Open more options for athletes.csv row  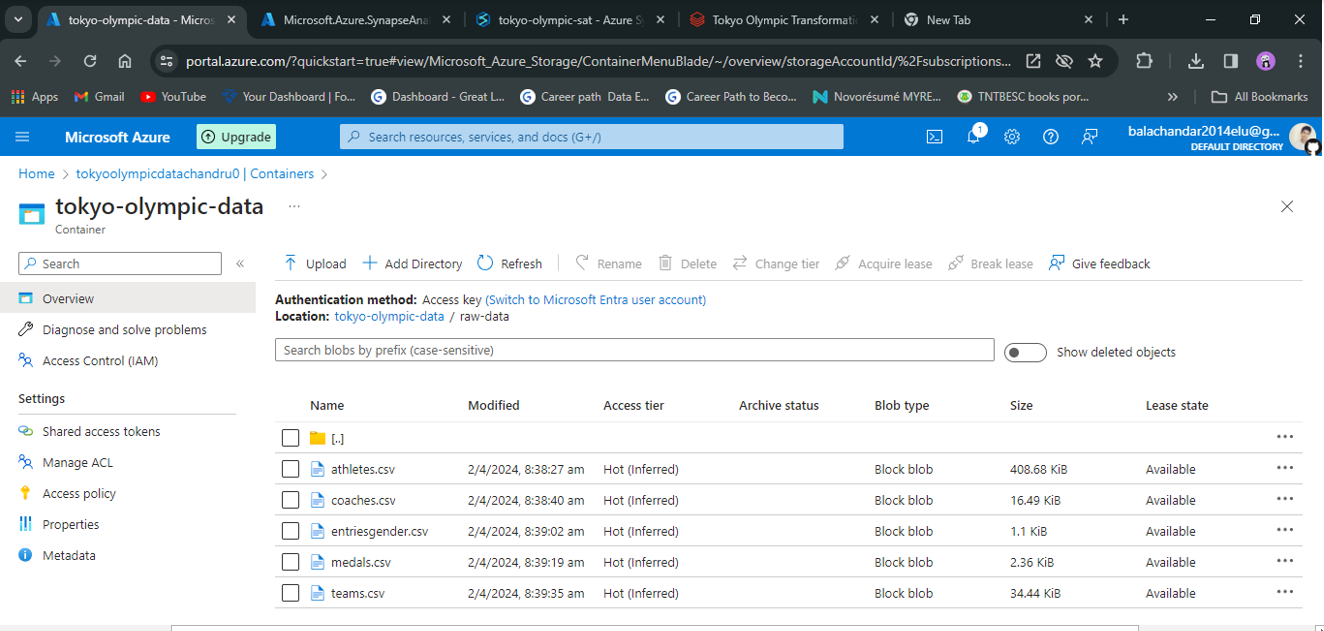[x=1285, y=468]
